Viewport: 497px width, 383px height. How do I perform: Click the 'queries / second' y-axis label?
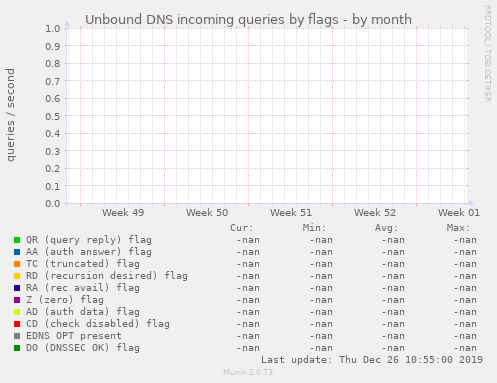(x=10, y=115)
